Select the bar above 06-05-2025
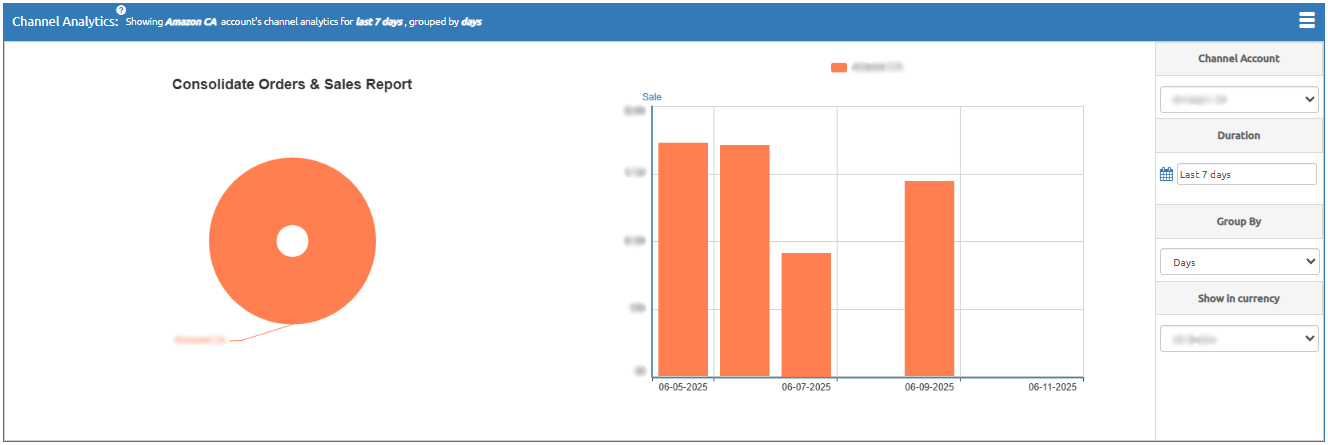Viewport: 1328px width, 445px height. 683,260
